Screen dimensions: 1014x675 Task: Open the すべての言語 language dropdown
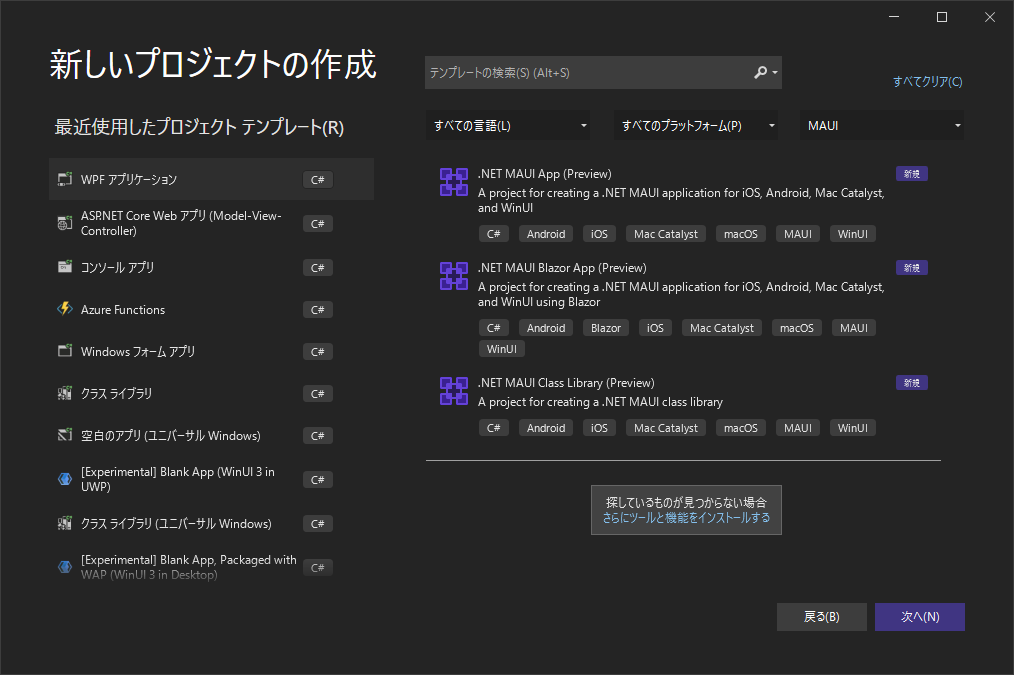510,125
